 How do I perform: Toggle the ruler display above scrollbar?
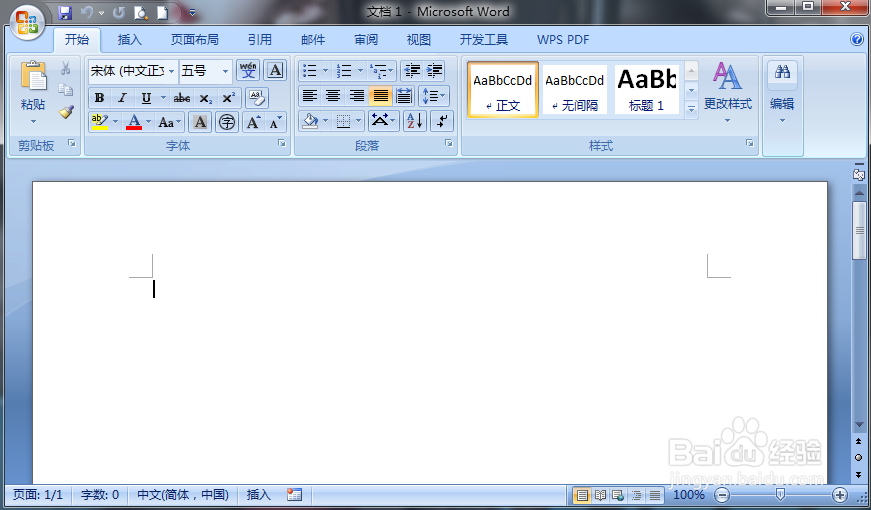pos(859,173)
